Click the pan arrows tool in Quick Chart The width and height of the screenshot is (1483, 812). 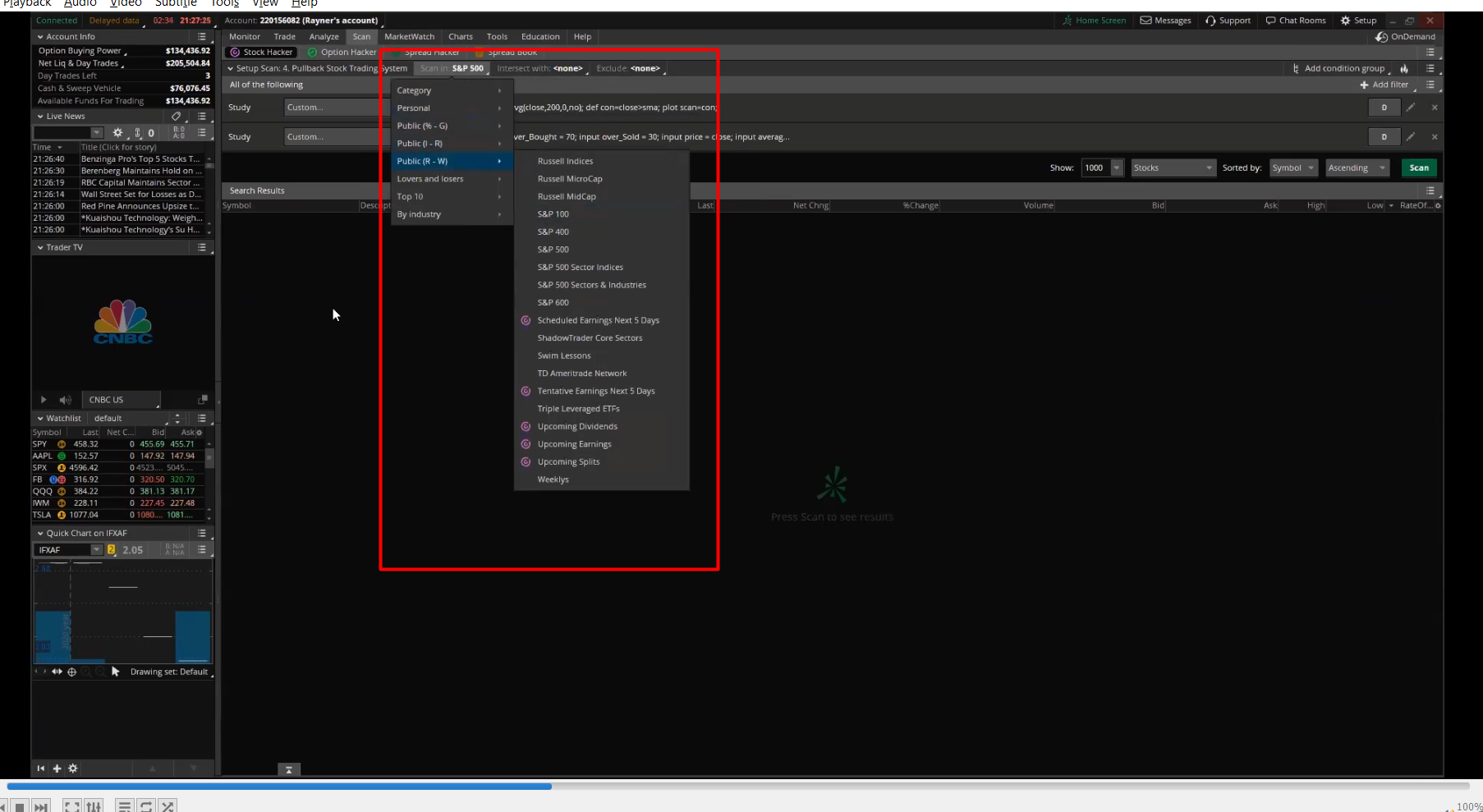57,672
